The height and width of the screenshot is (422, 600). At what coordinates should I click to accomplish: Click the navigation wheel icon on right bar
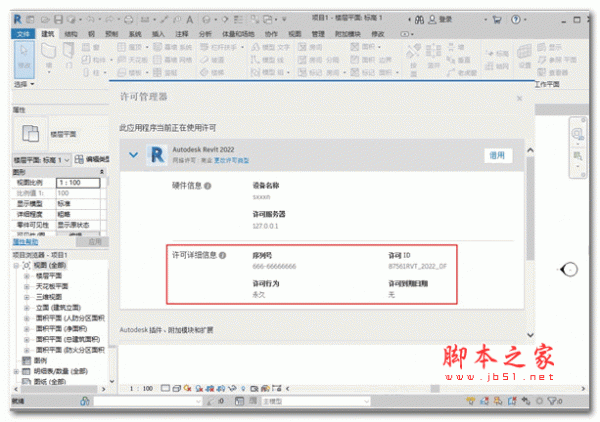(x=577, y=134)
